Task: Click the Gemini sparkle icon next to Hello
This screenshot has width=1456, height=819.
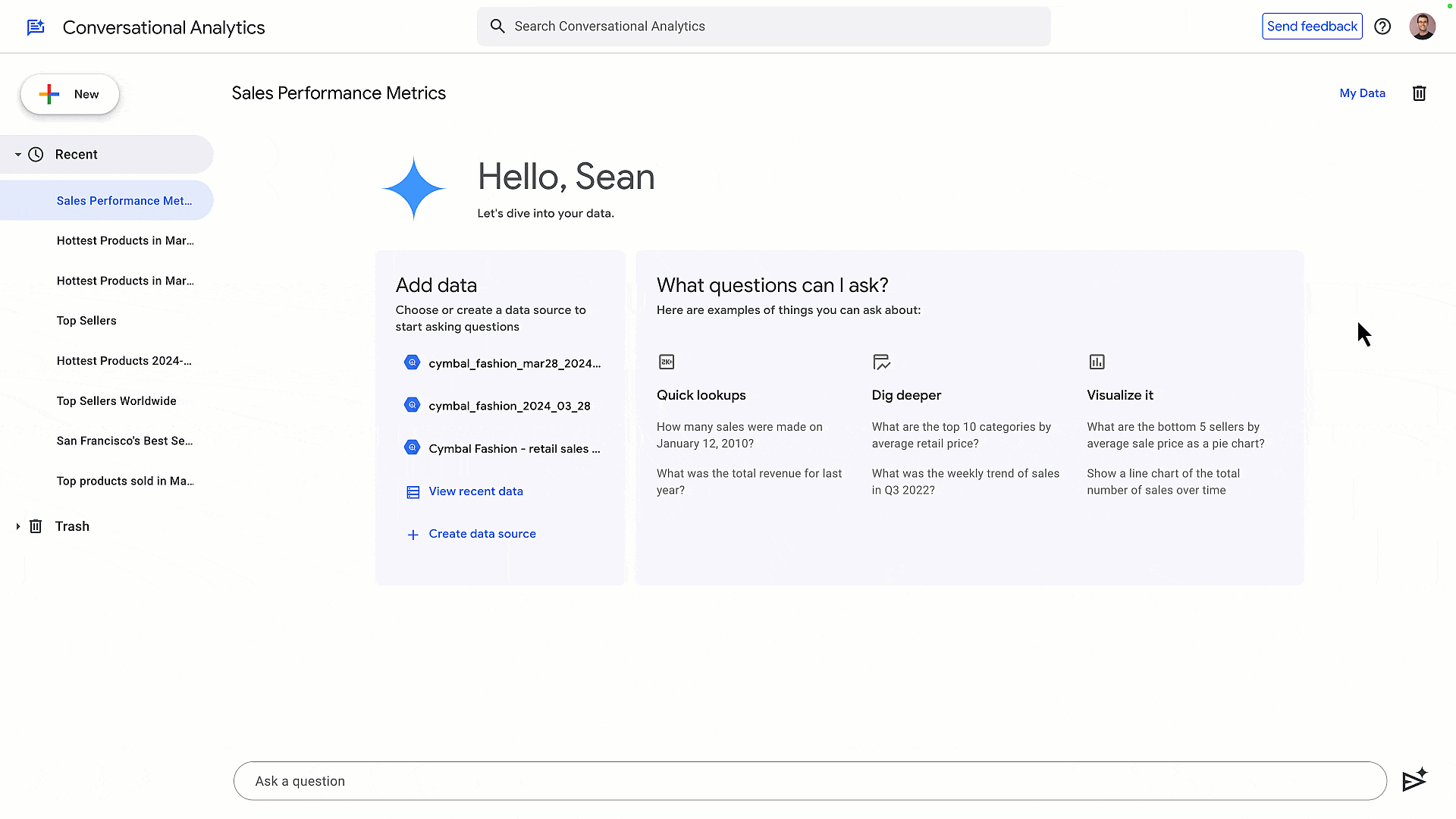Action: 414,188
